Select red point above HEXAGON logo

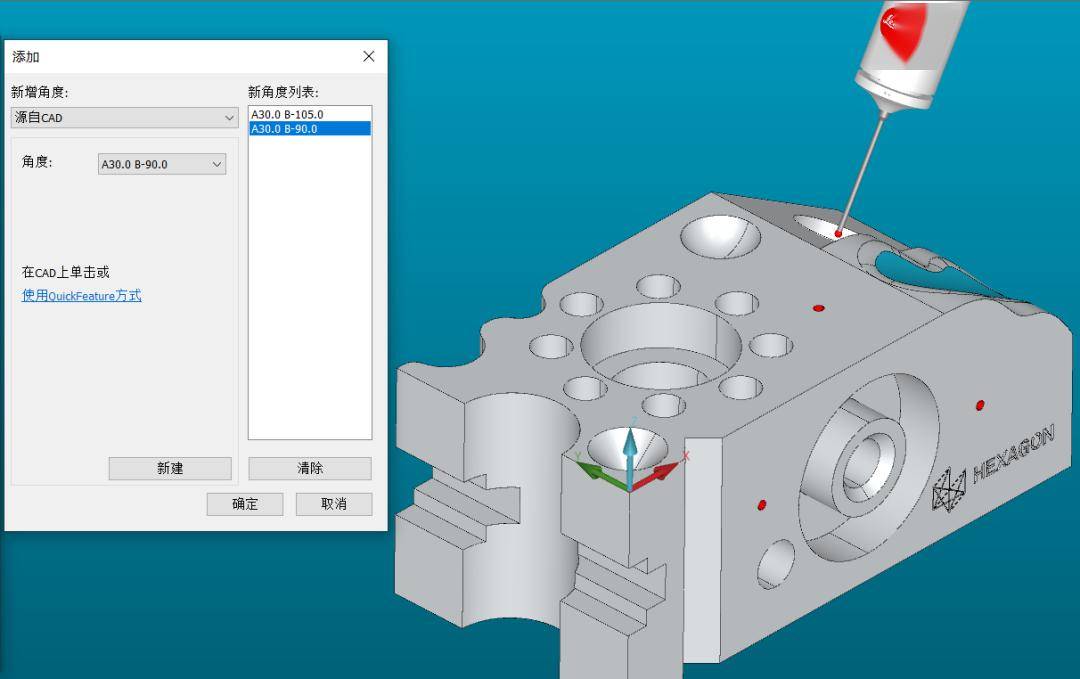coord(979,405)
